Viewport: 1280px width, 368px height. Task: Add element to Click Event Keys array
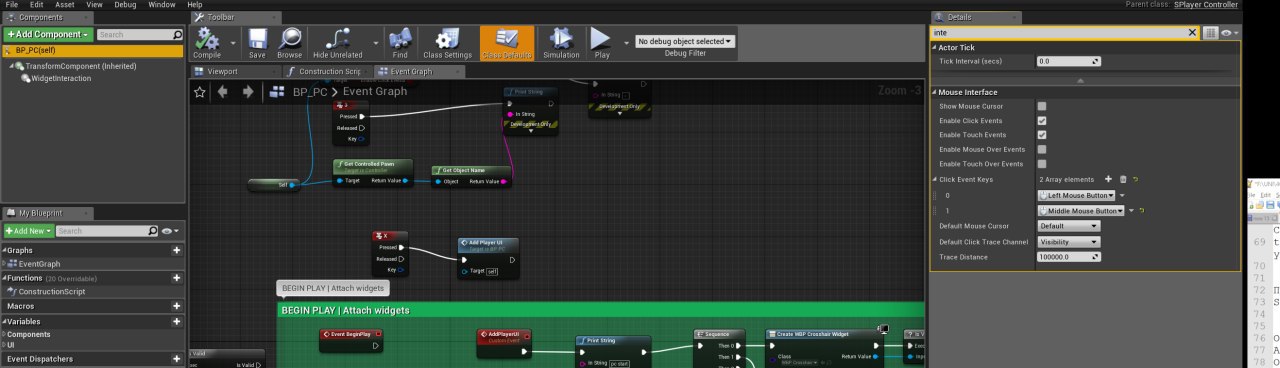1109,179
